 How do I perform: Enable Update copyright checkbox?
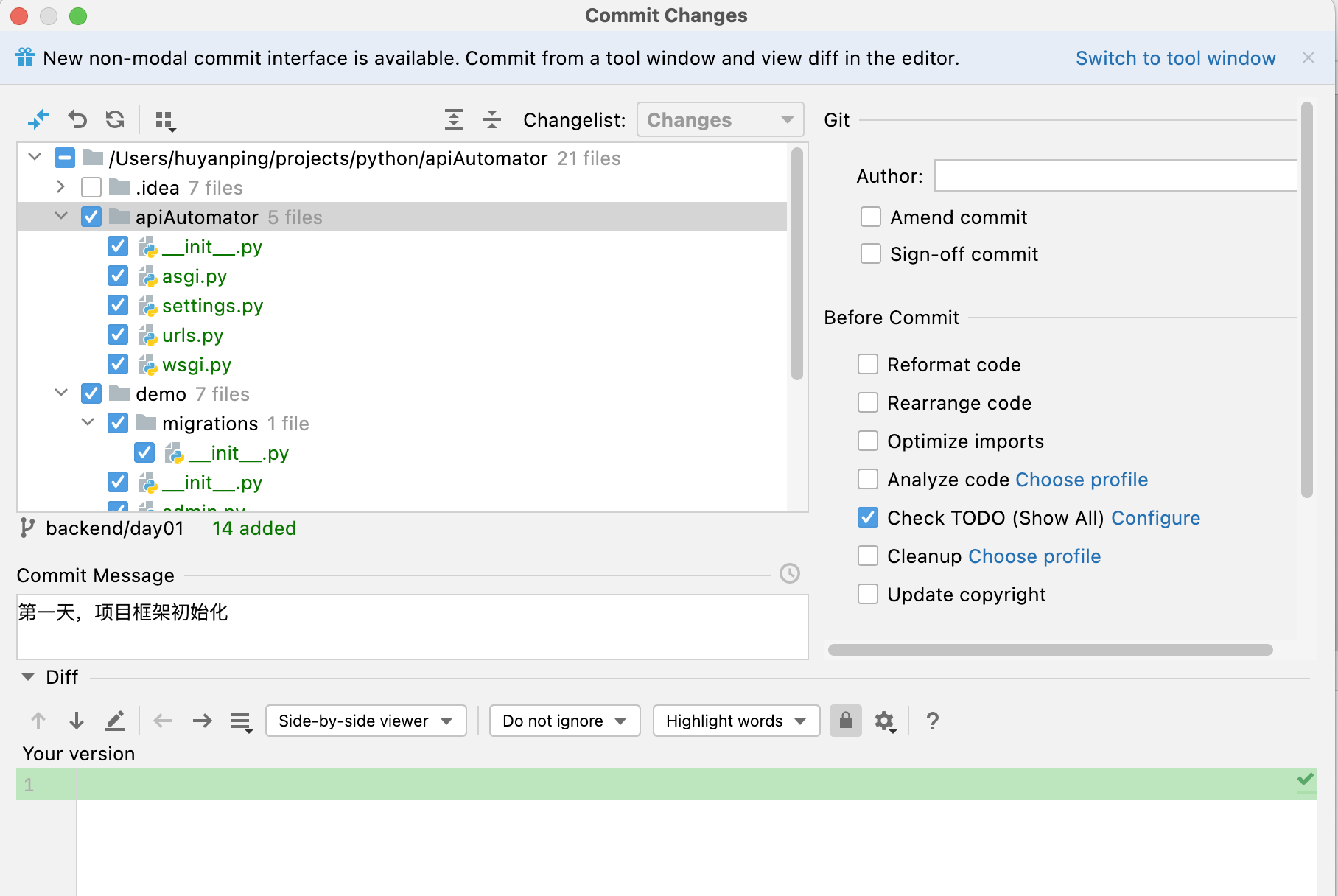pos(868,594)
